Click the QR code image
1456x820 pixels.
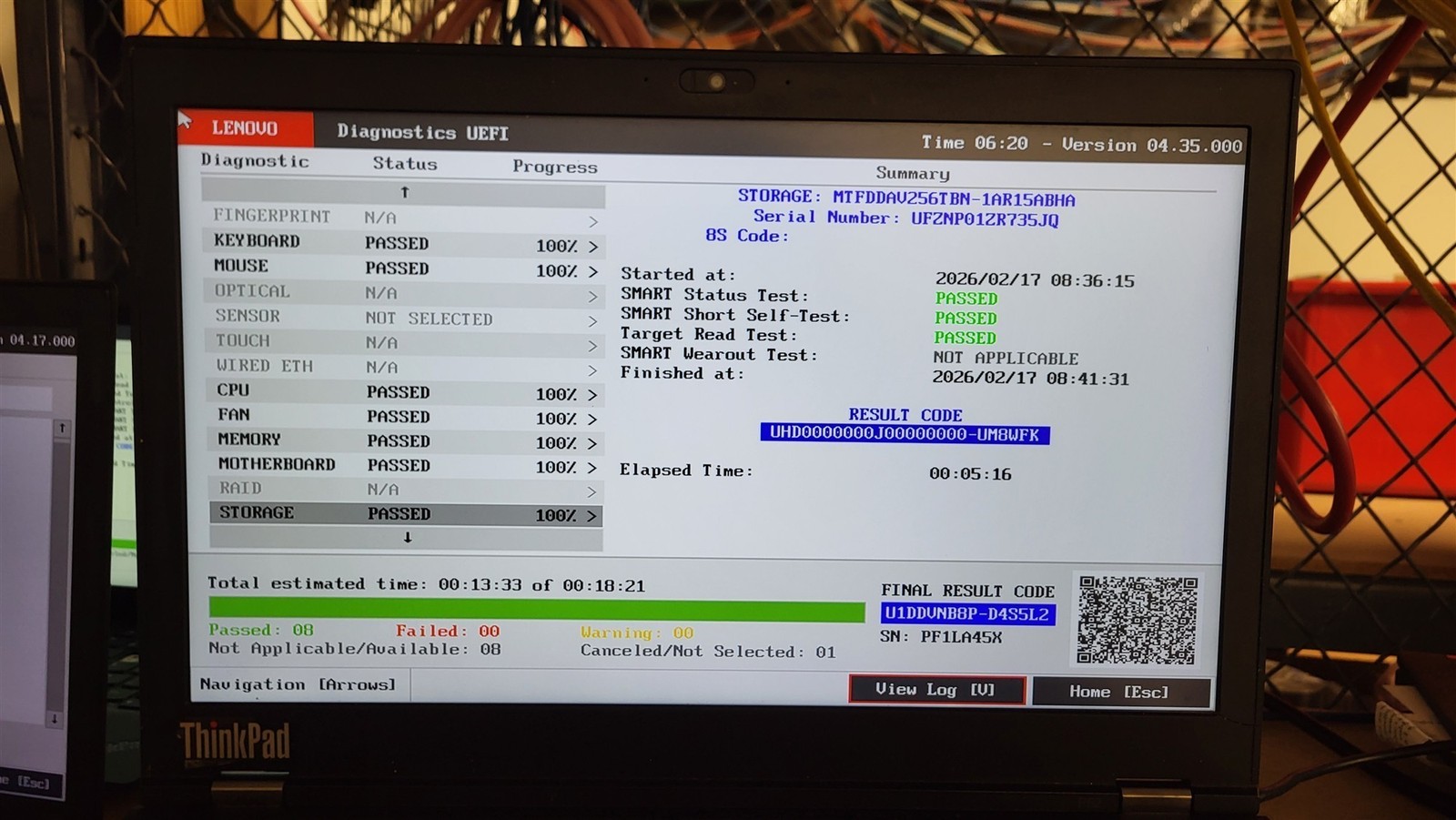coord(1137,620)
